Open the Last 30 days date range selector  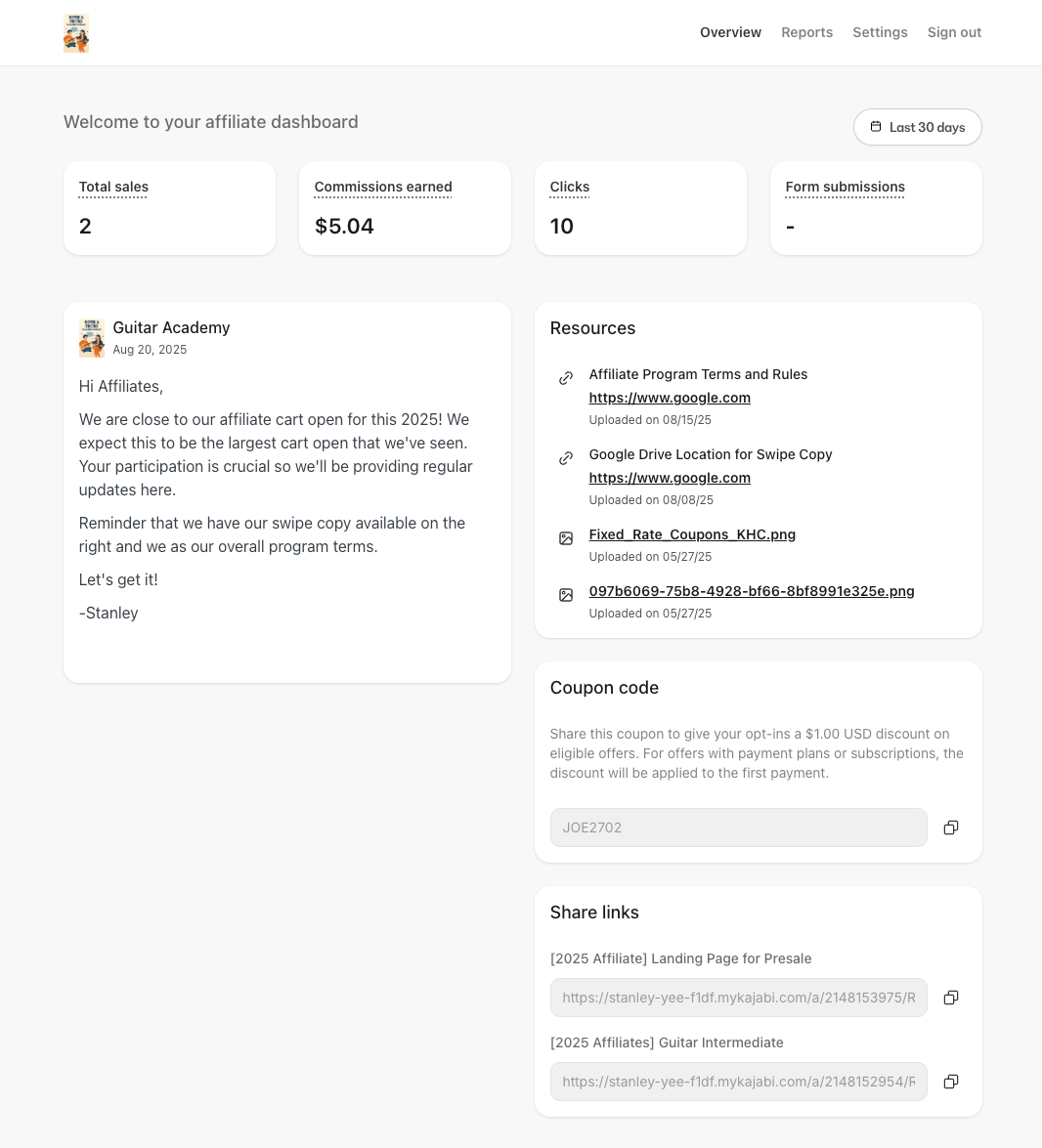coord(917,126)
